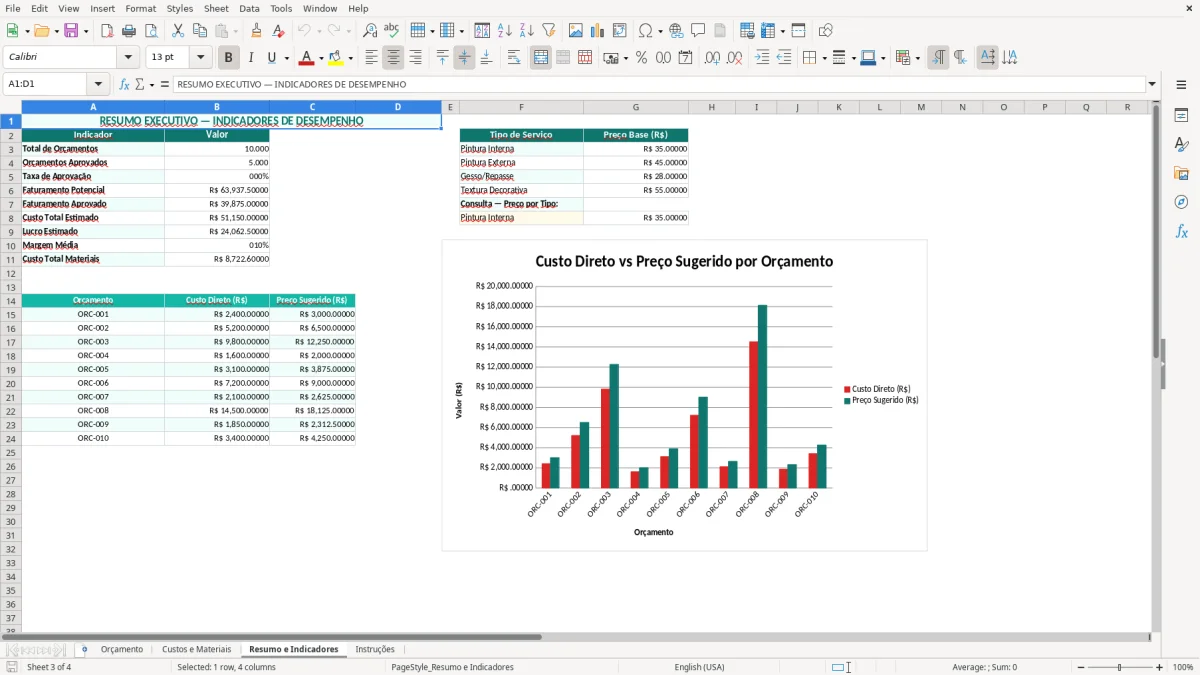Apply the yellow background highlight swatch
This screenshot has height=675, width=1200.
336,58
